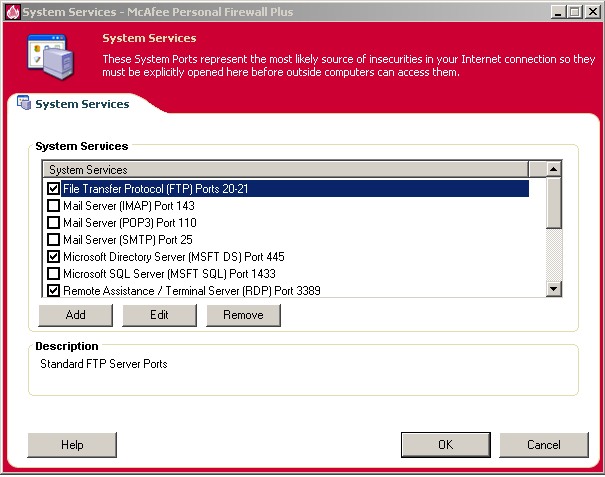Viewport: 605px width, 477px height.
Task: Select the Mail Server (IMAP) Port 143 text
Action: tap(129, 206)
